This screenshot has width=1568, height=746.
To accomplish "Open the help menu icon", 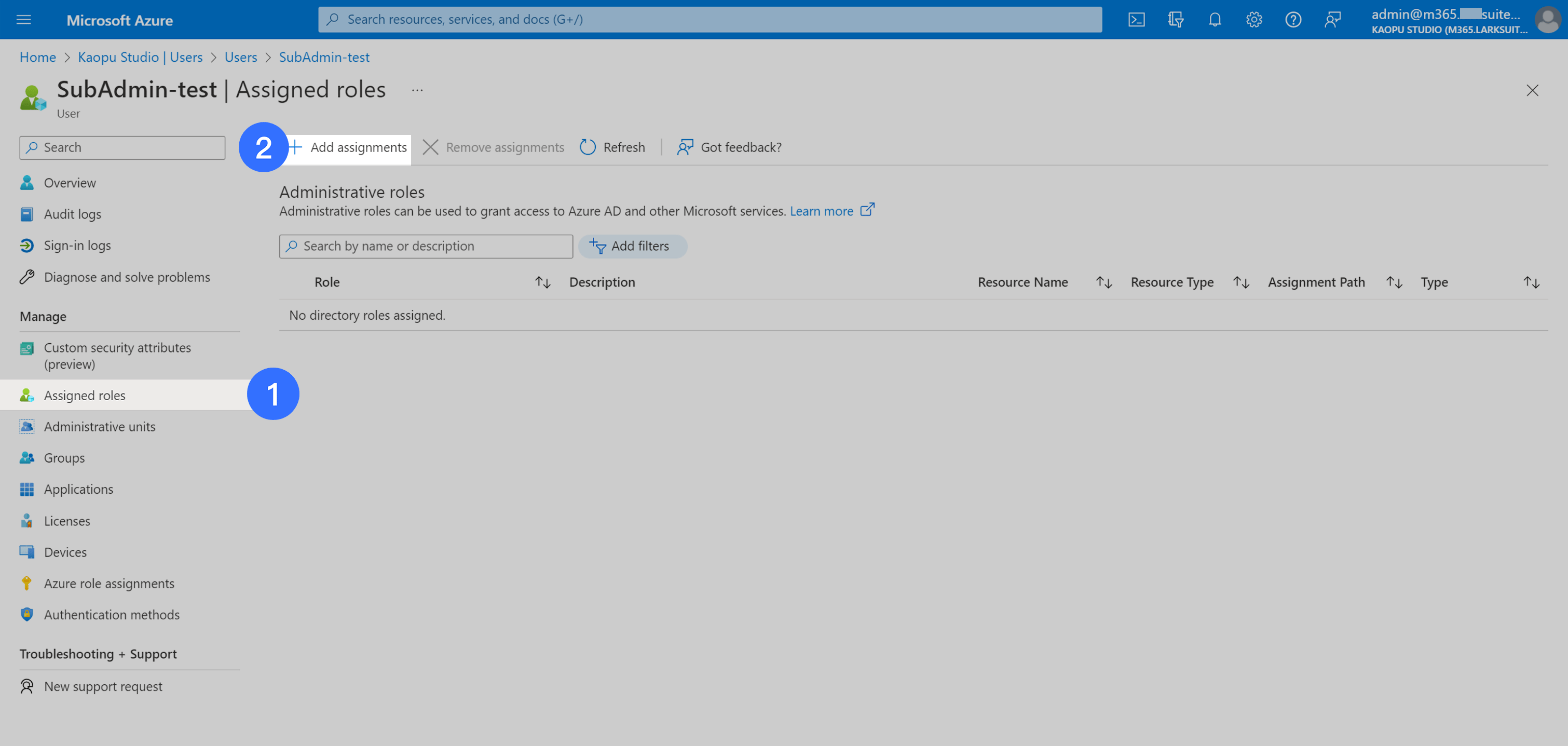I will [1293, 19].
